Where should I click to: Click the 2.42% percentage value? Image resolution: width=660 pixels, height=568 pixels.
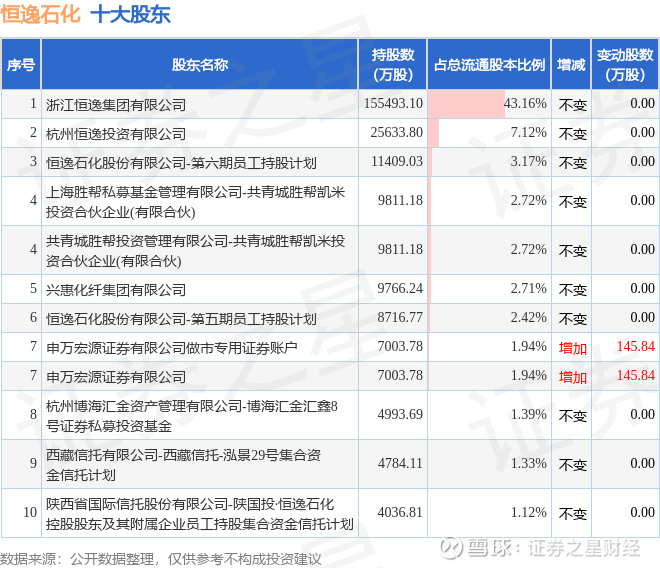[529, 318]
